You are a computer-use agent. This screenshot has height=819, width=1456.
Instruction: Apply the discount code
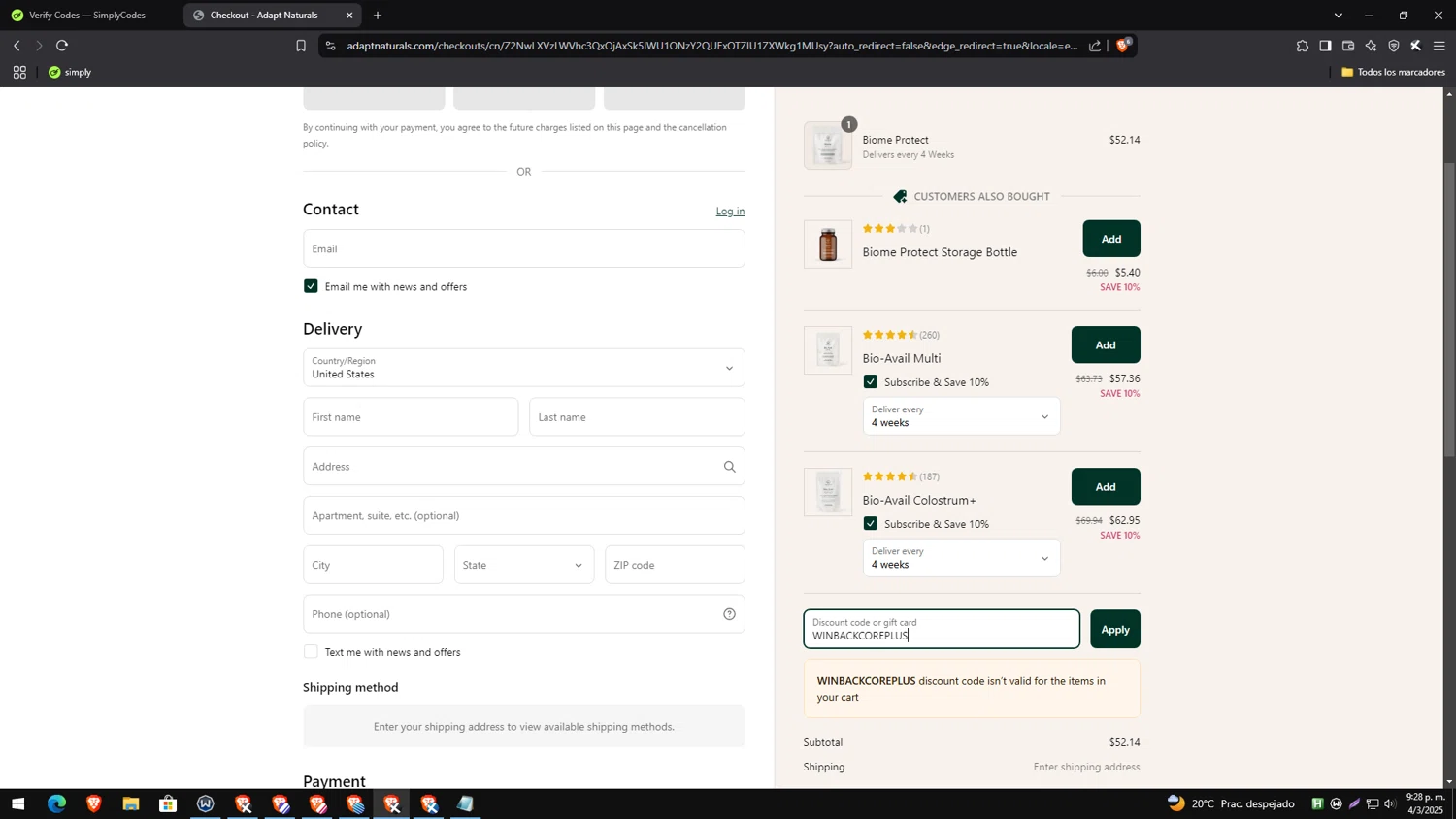pos(1115,630)
